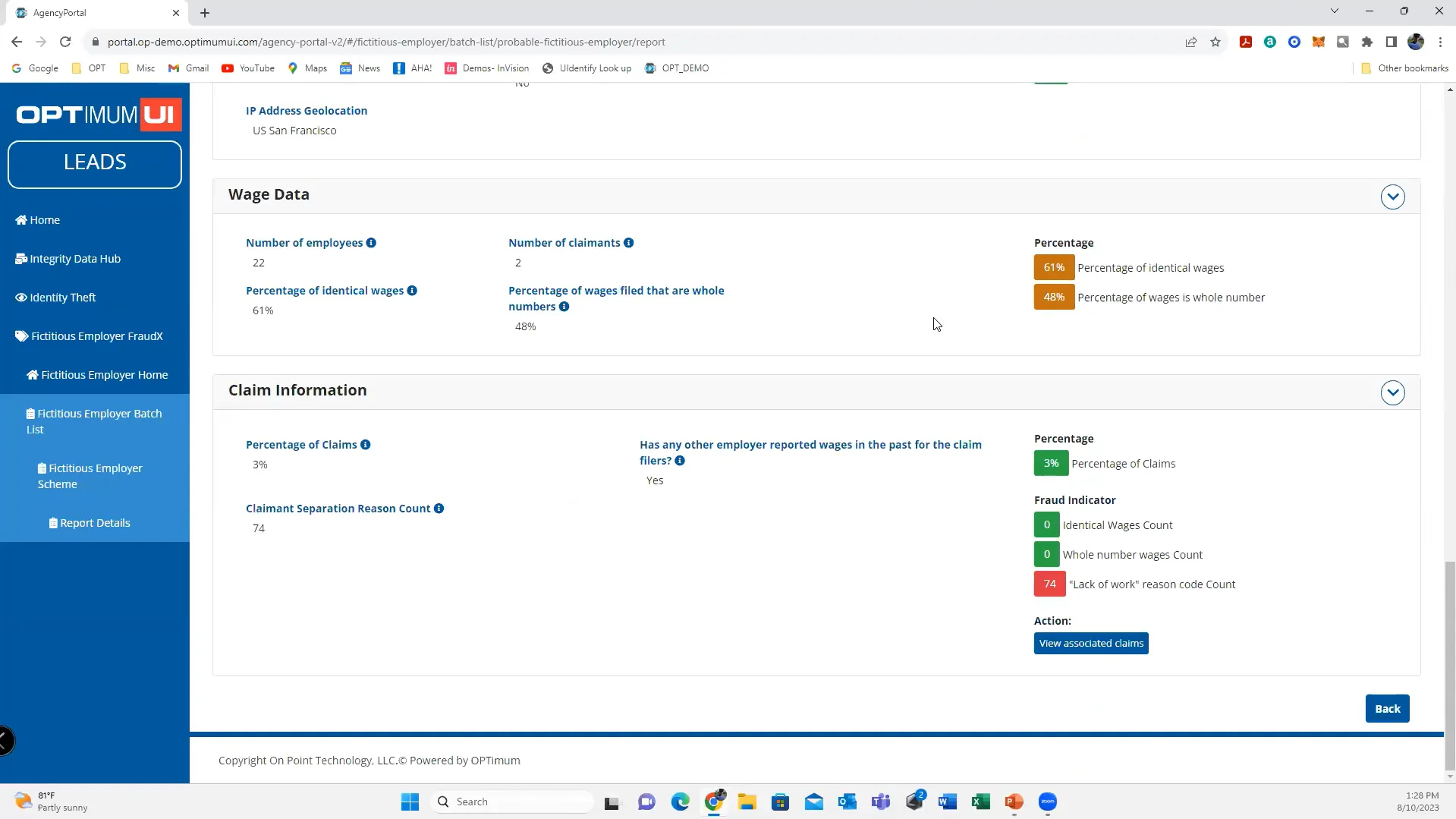The height and width of the screenshot is (819, 1456).
Task: Click info icon beside whole numbers label
Action: click(x=564, y=307)
